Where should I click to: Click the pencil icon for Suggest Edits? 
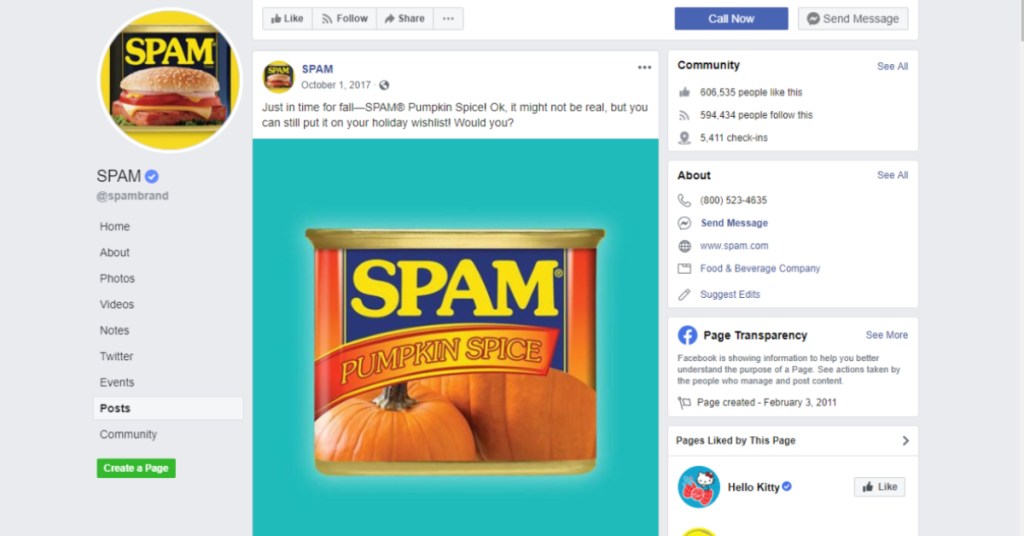click(684, 295)
